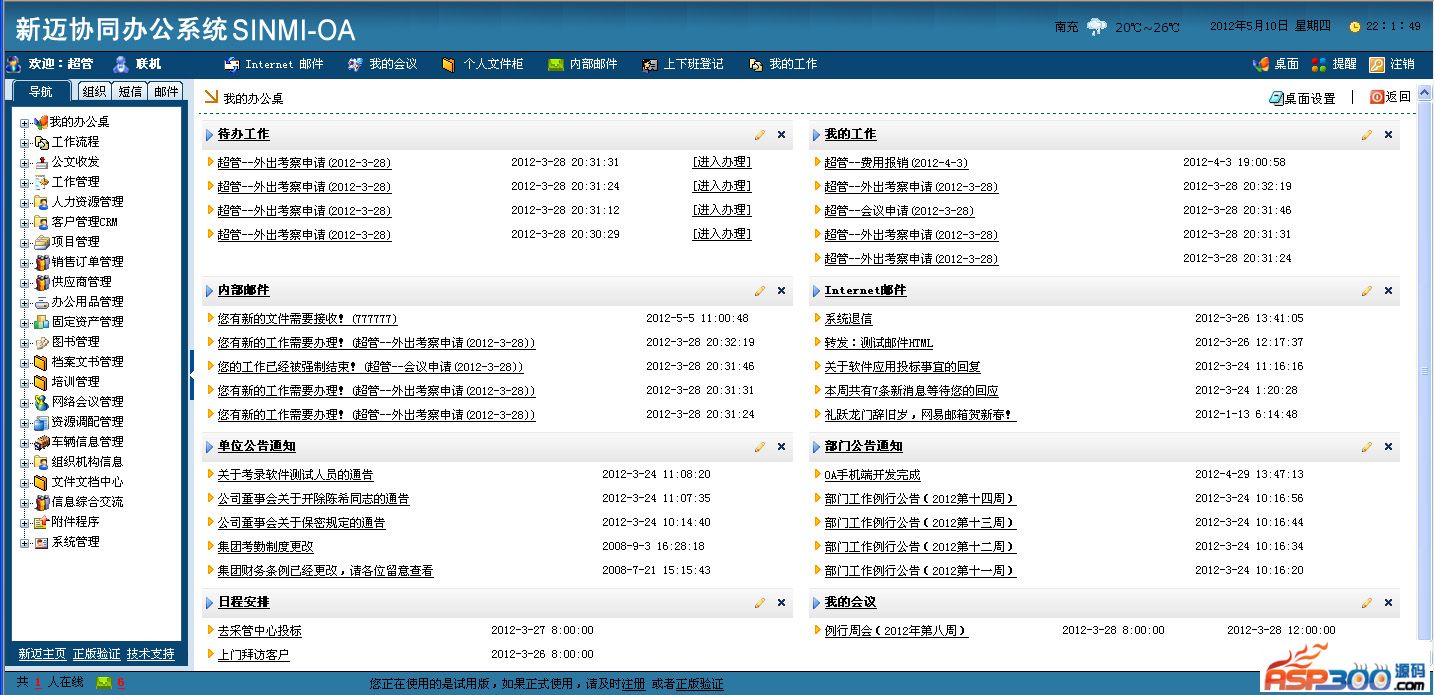Open 例行周会(2012年第八周) meeting
Image resolution: width=1435 pixels, height=695 pixels.
(896, 631)
